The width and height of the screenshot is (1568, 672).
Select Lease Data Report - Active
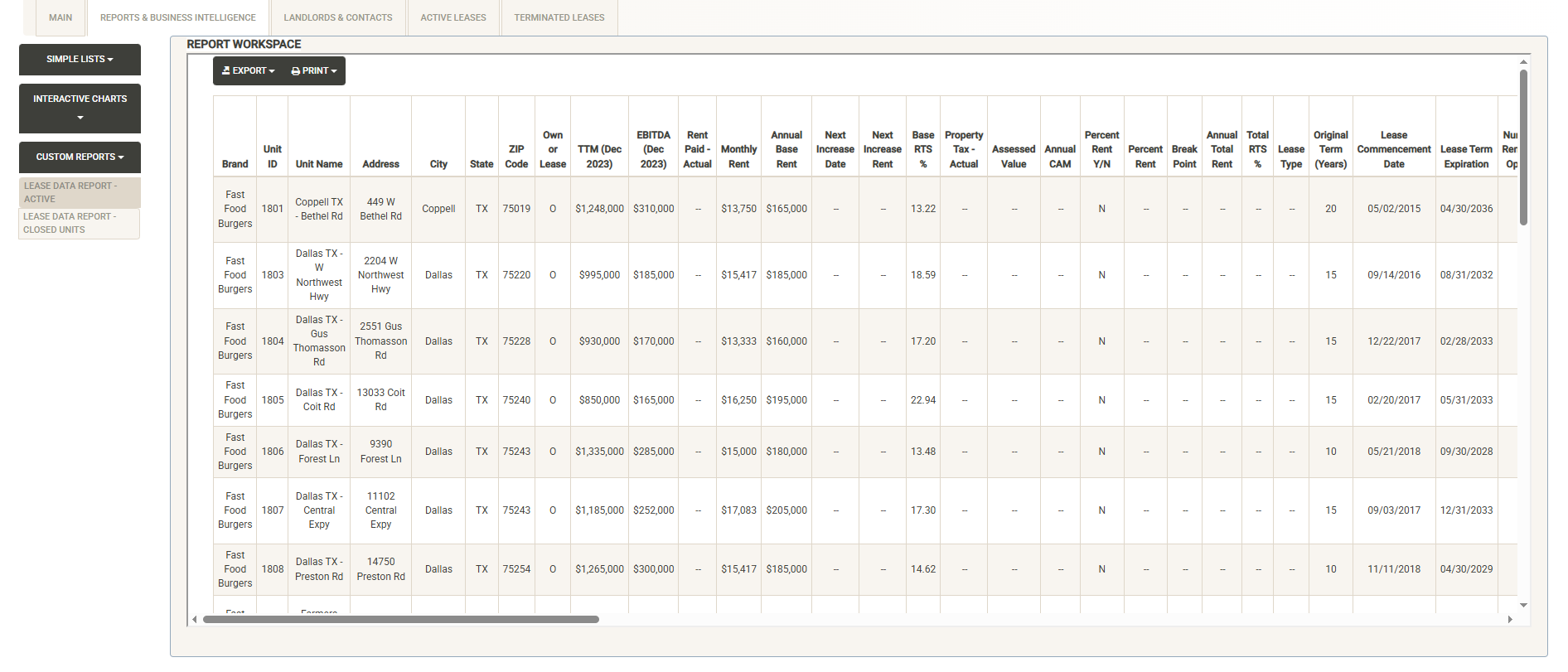click(x=80, y=192)
